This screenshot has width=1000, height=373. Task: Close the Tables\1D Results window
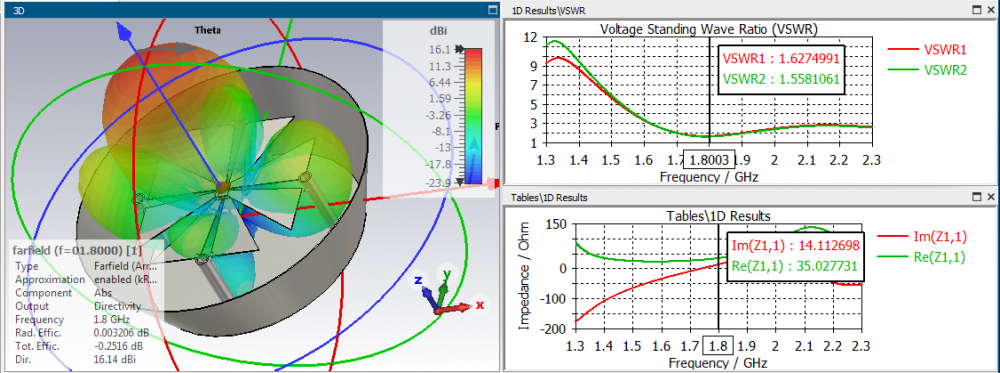990,197
